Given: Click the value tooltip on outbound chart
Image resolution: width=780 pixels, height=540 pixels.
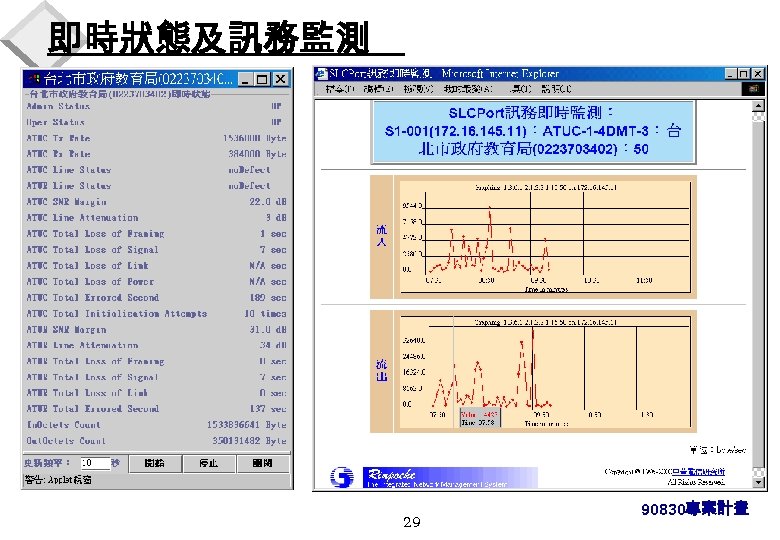Looking at the screenshot, I should 479,418.
